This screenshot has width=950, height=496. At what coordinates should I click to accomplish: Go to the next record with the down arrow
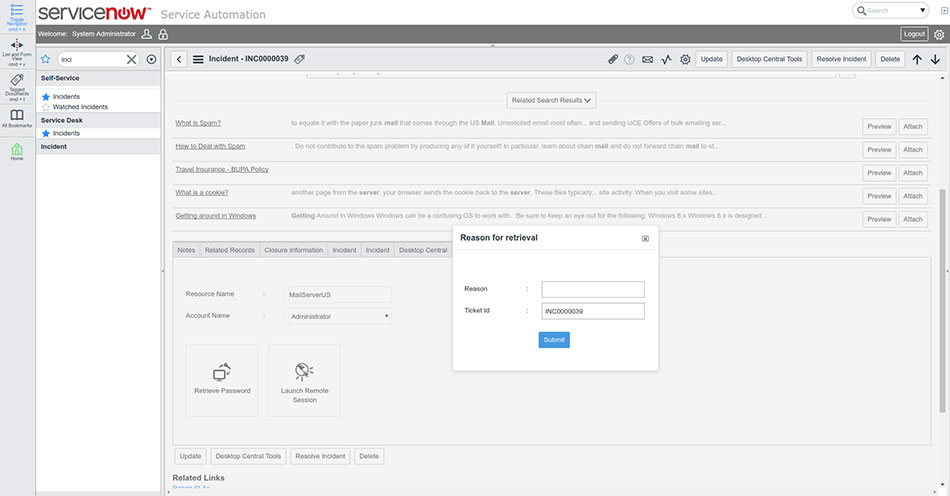click(x=935, y=59)
